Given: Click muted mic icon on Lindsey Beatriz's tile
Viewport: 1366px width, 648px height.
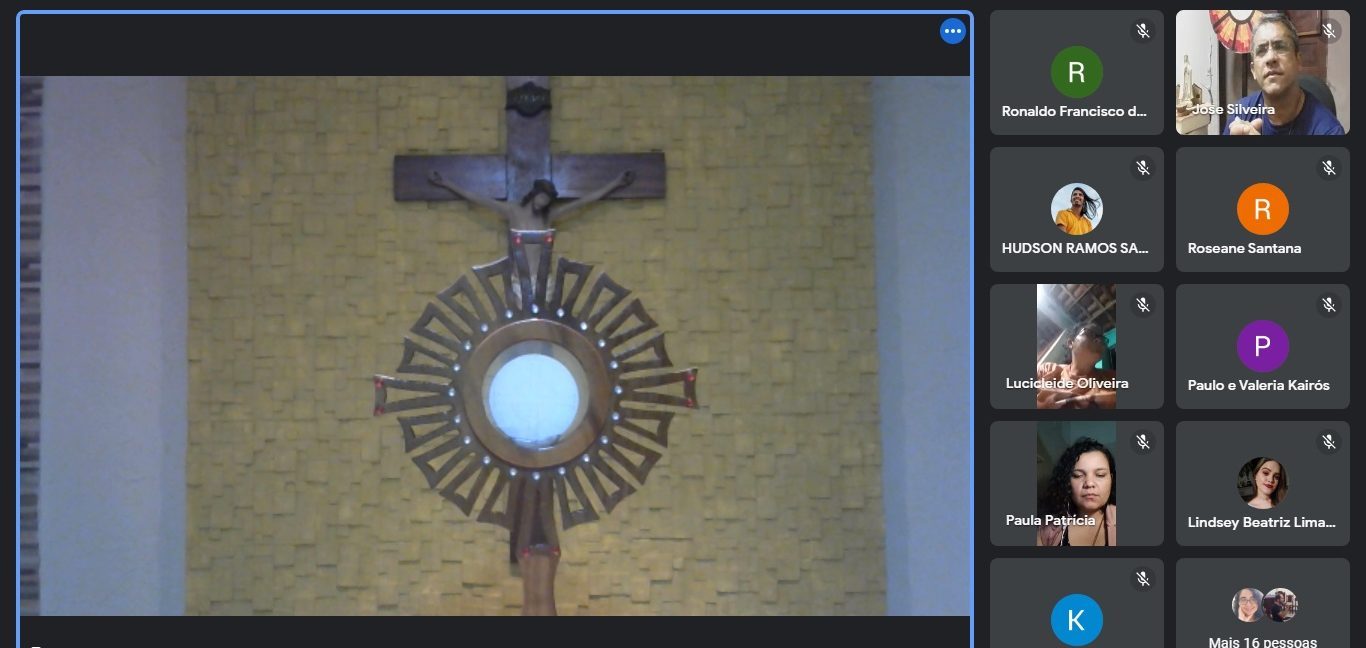Looking at the screenshot, I should (x=1328, y=442).
